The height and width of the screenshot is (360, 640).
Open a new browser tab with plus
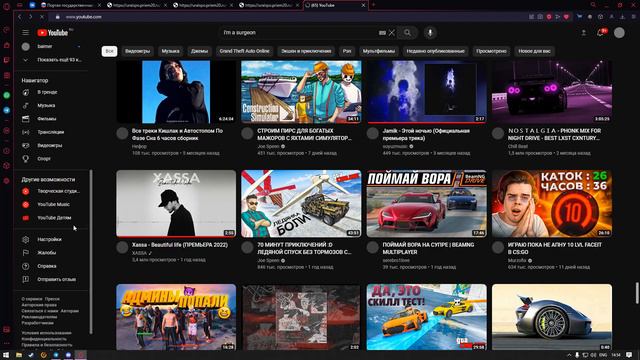coord(373,5)
